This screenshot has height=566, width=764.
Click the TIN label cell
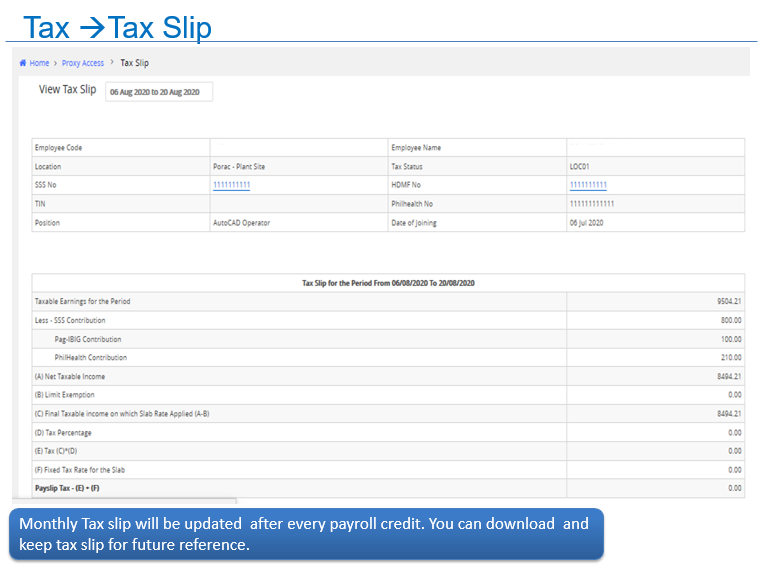121,204
